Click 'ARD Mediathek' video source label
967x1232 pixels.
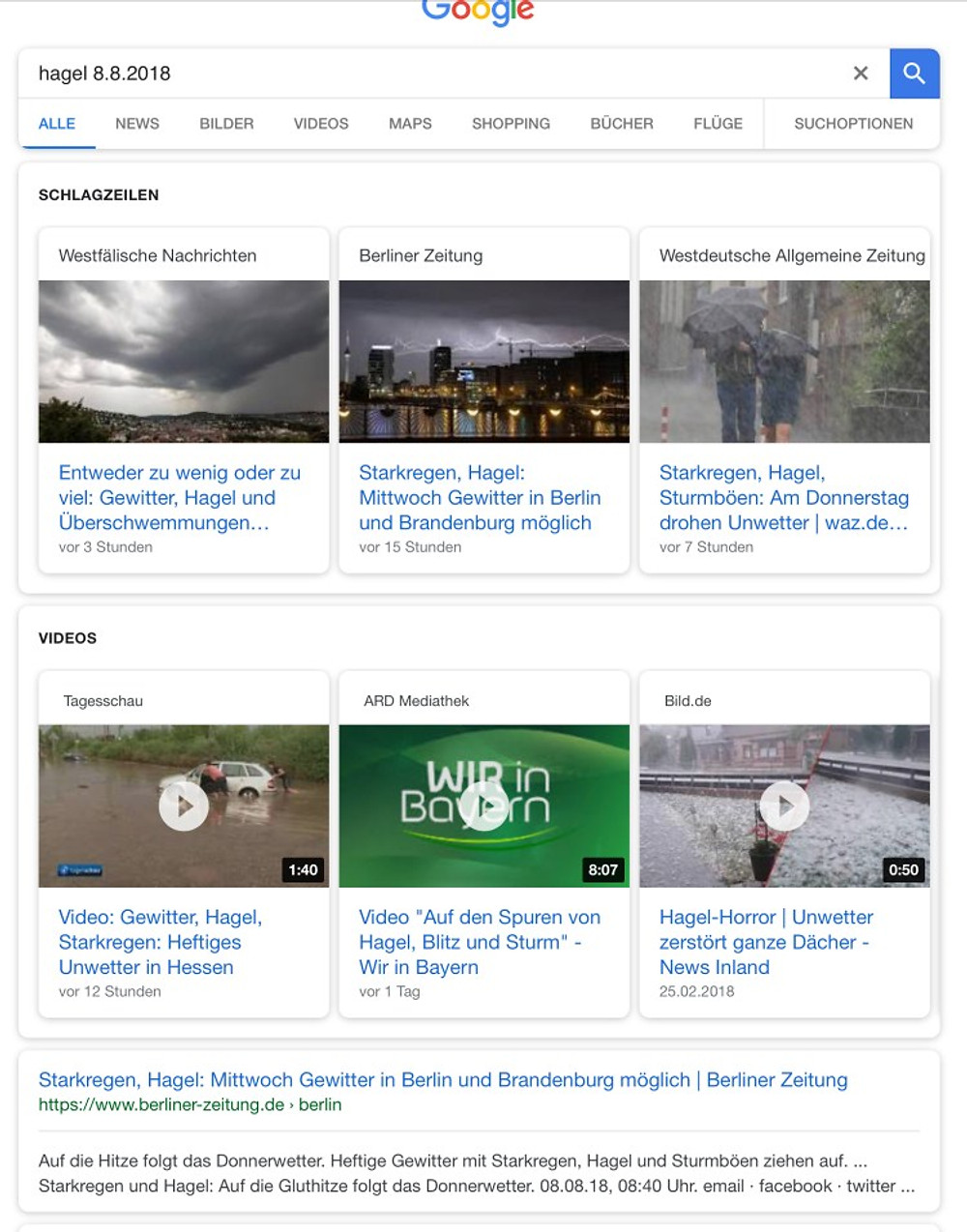(417, 701)
